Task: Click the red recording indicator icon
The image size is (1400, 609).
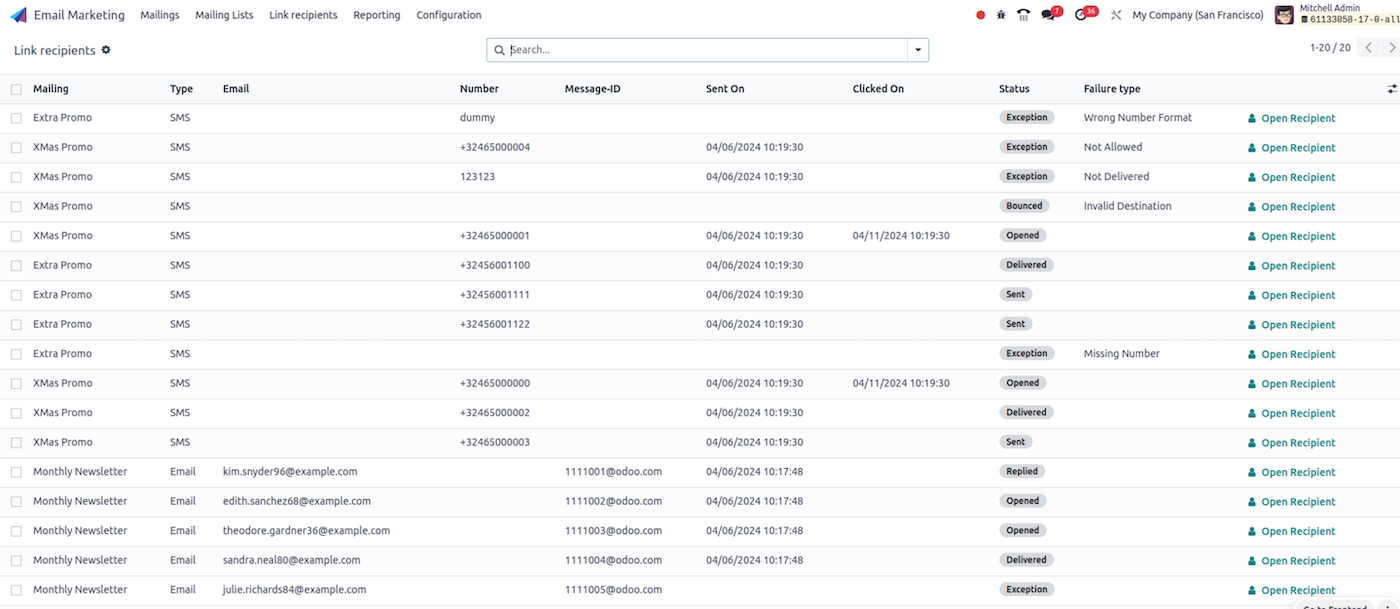Action: coord(980,15)
